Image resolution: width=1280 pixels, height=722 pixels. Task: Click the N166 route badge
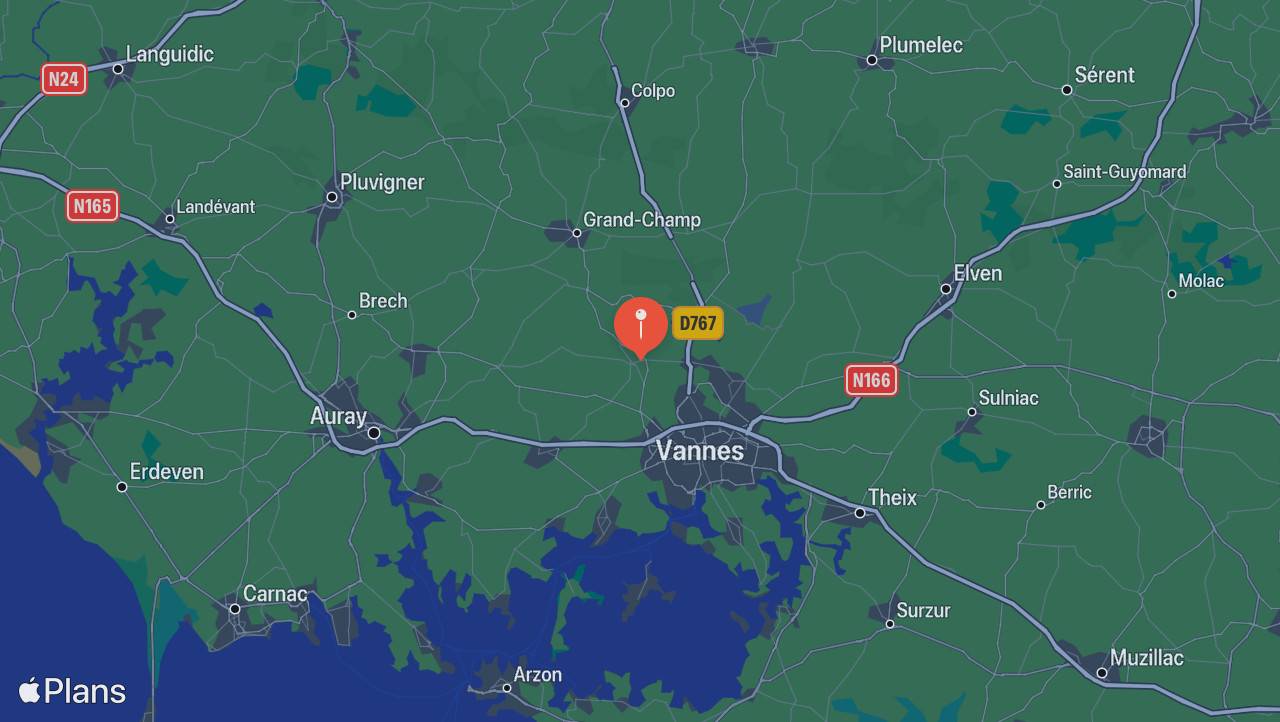click(x=871, y=380)
